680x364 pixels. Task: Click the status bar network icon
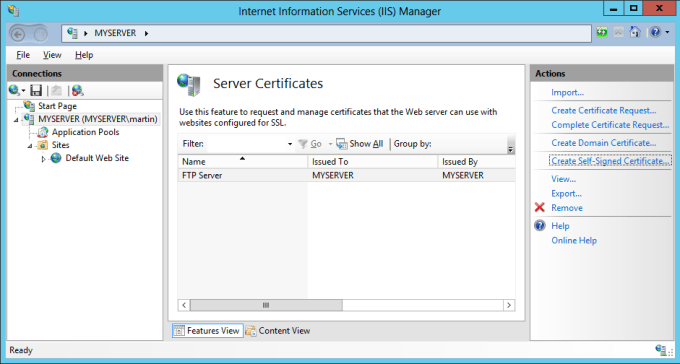point(661,350)
